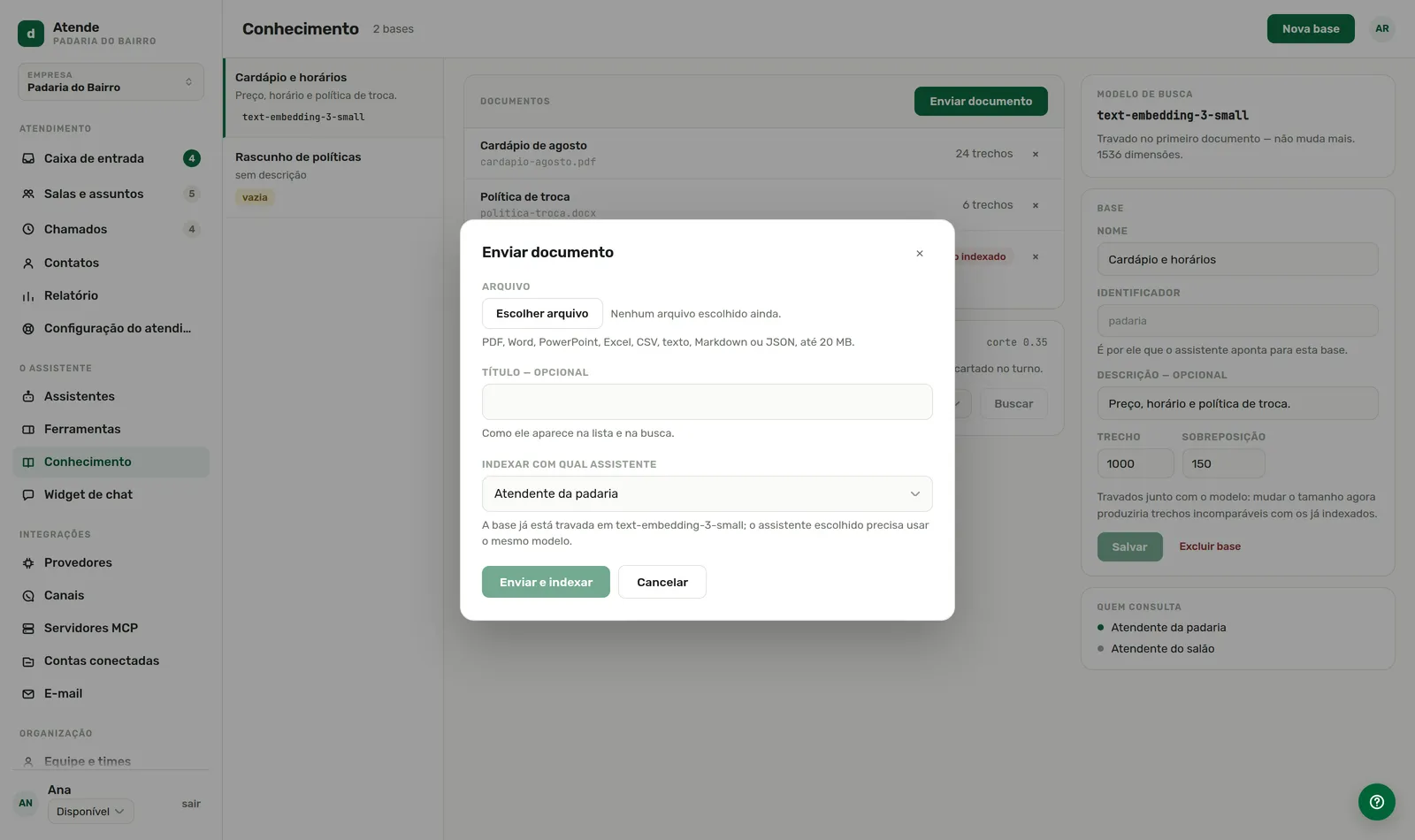Click Salvar in the base panel

coord(1129,546)
